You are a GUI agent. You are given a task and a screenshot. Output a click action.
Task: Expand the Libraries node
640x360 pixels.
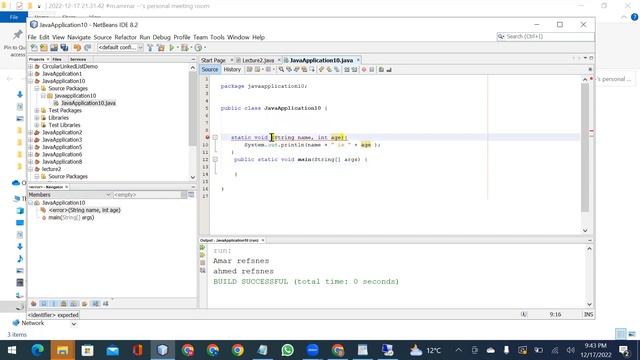pyautogui.click(x=37, y=118)
